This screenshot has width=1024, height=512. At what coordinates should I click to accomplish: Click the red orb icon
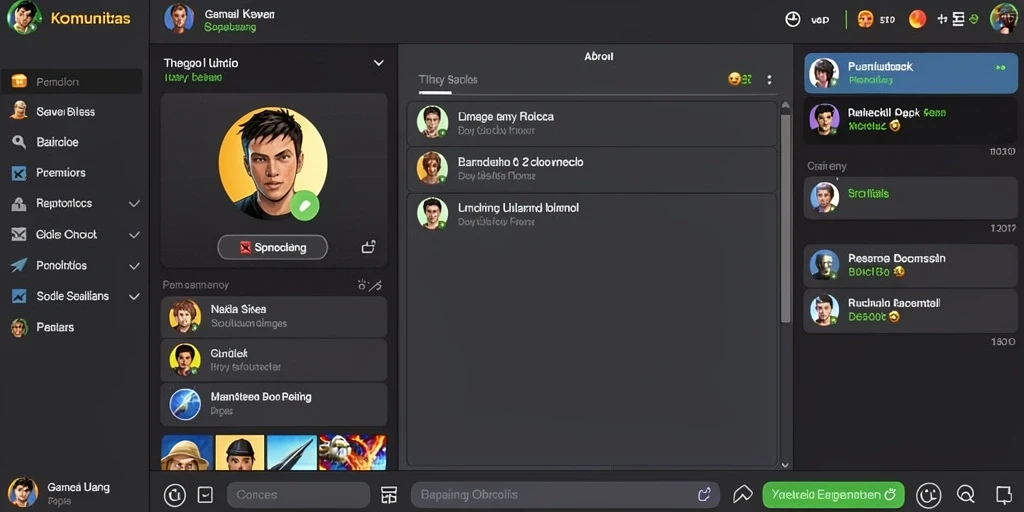click(918, 19)
